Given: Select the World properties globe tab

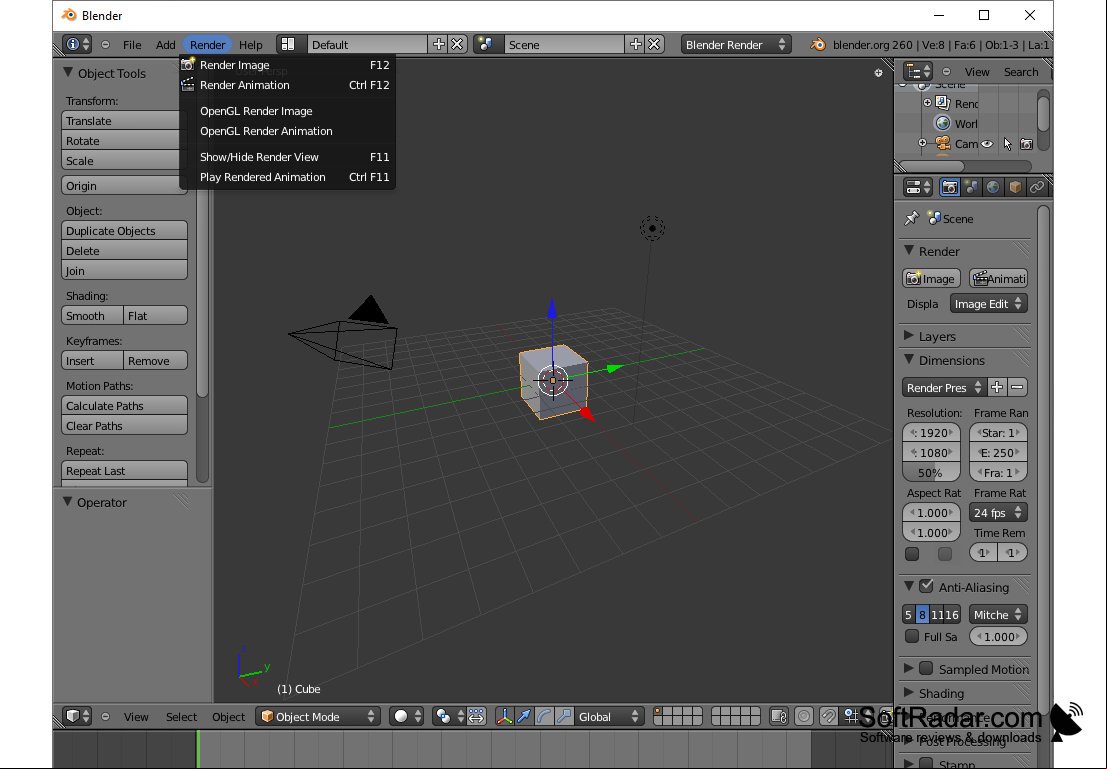Looking at the screenshot, I should (x=993, y=187).
